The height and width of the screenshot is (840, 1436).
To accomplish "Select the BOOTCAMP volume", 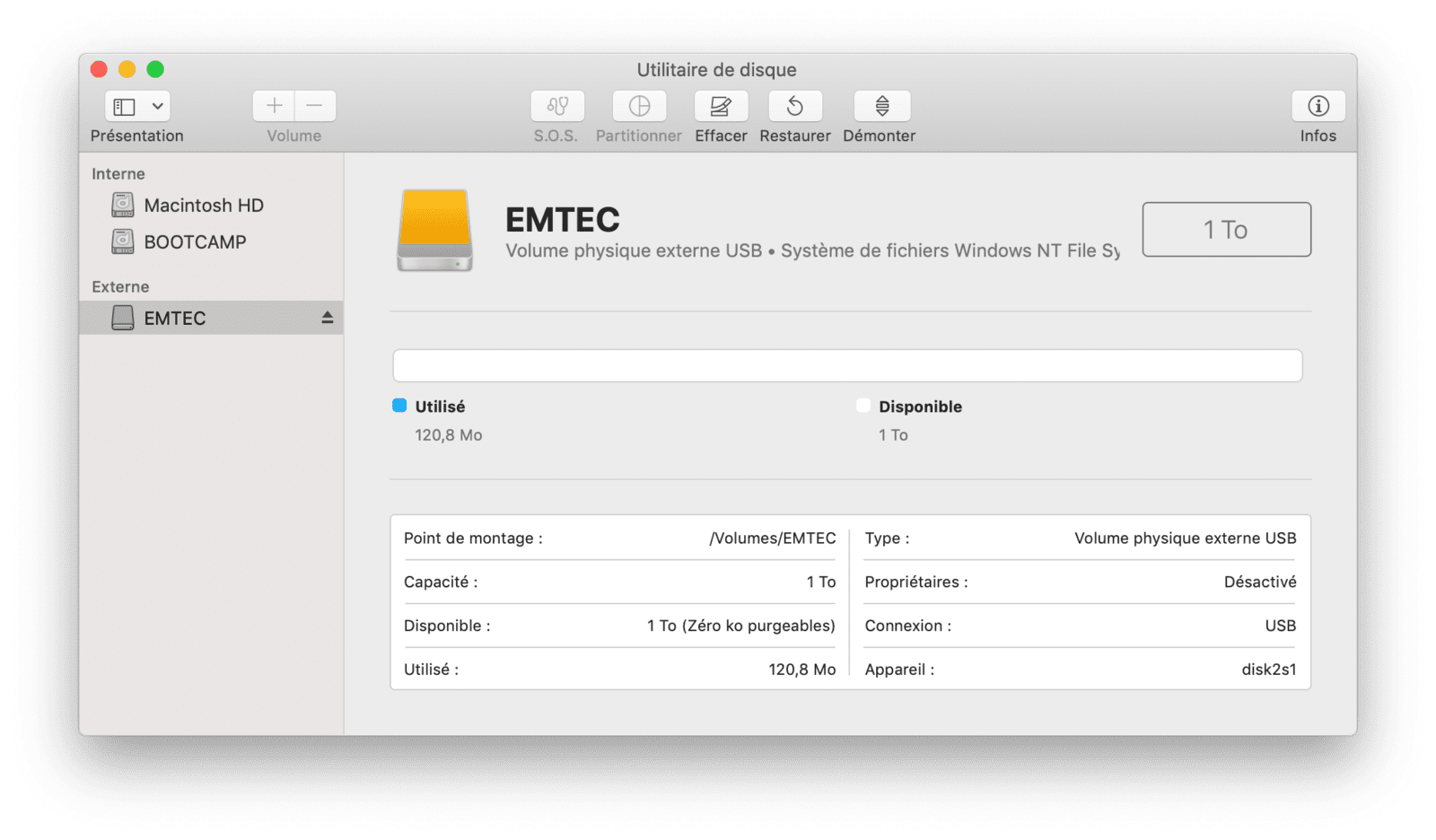I will [195, 242].
